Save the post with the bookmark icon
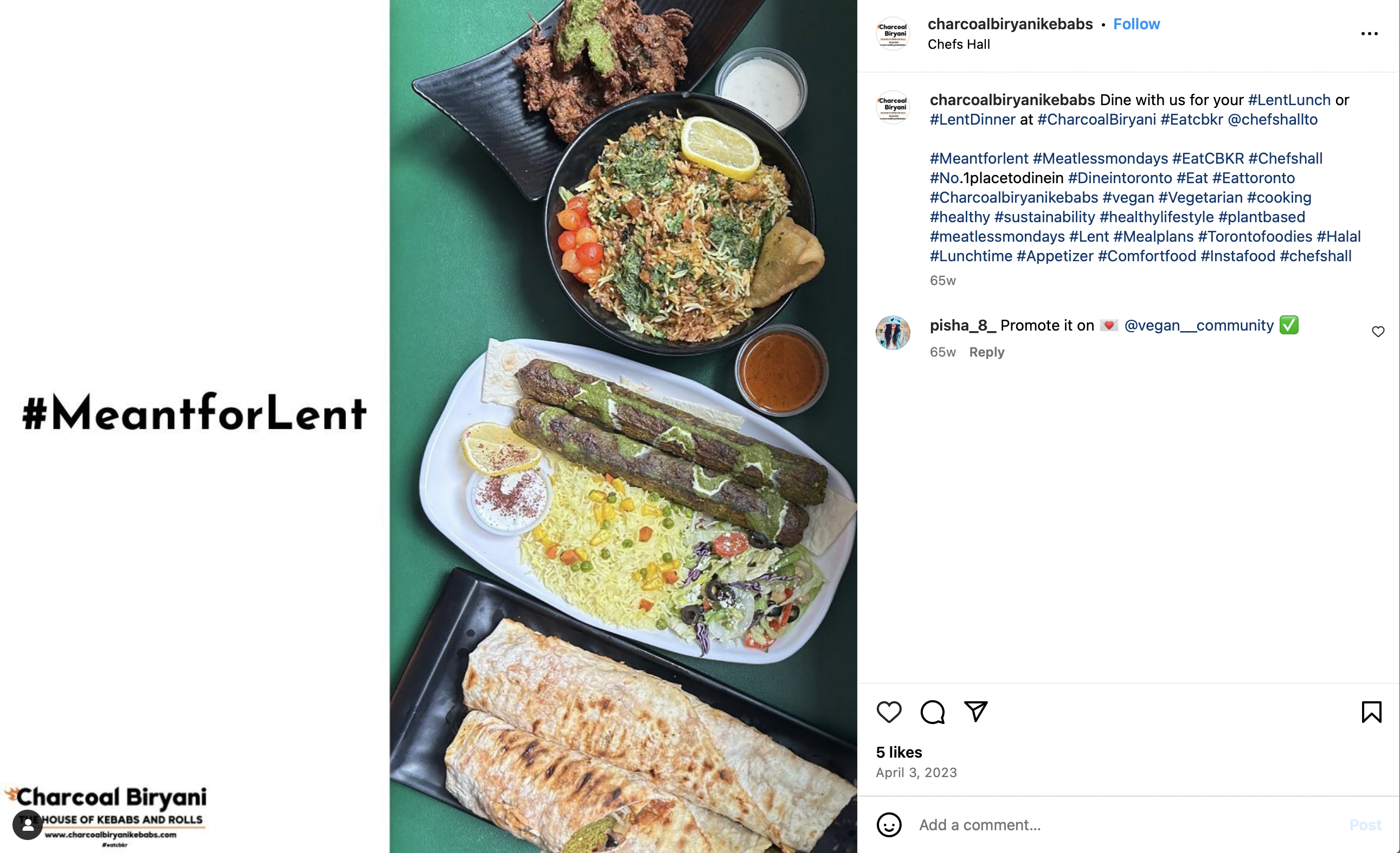 1371,712
